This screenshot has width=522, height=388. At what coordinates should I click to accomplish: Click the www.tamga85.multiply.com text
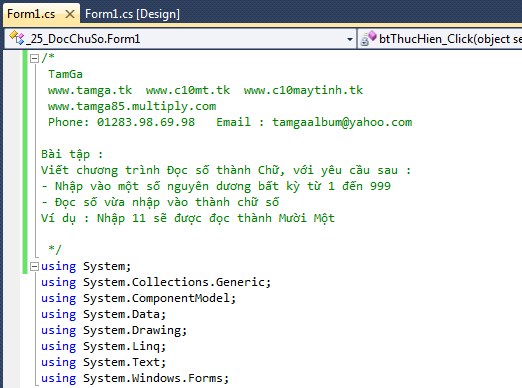click(132, 106)
